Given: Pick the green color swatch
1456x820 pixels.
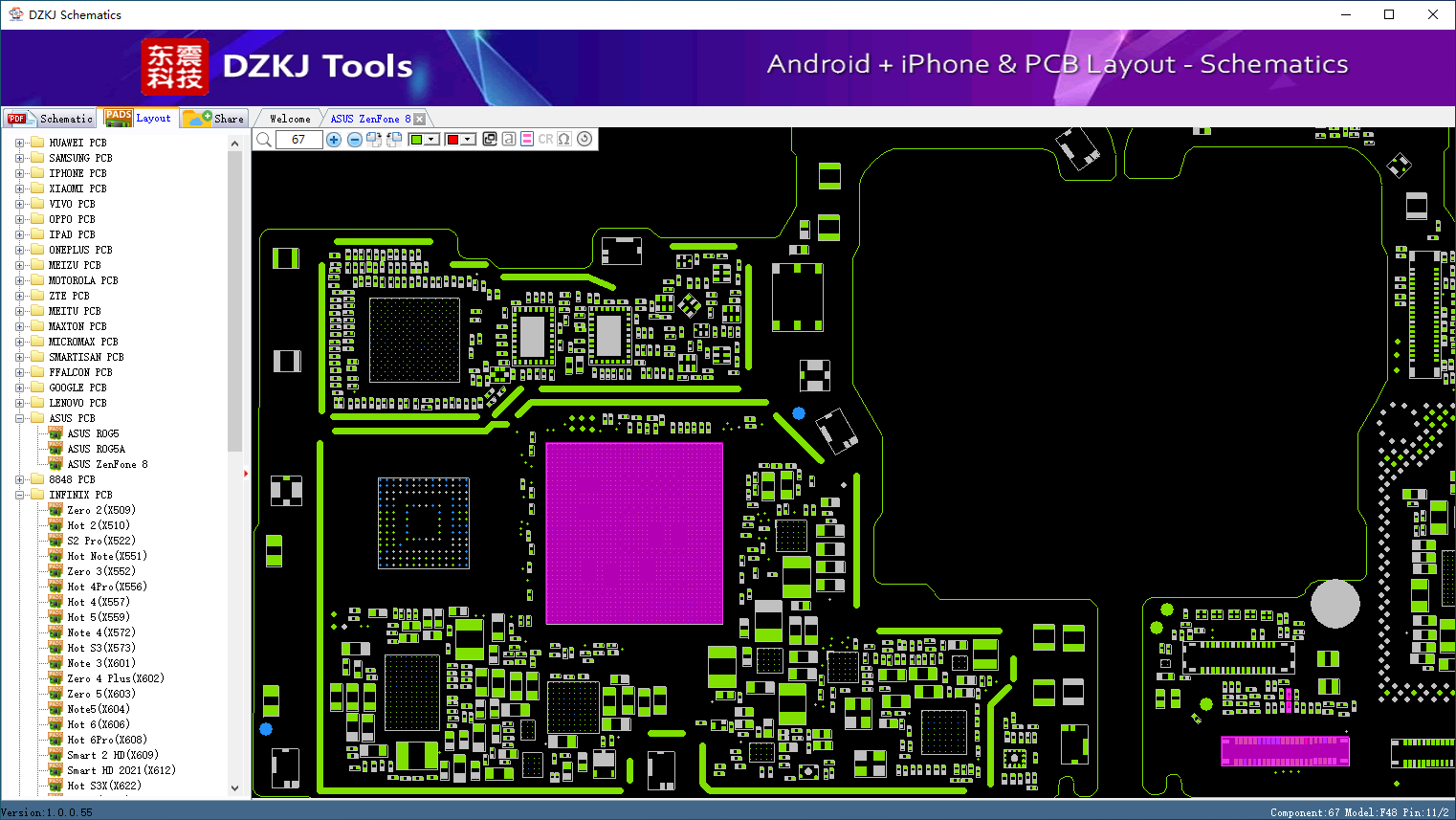Looking at the screenshot, I should [x=416, y=140].
